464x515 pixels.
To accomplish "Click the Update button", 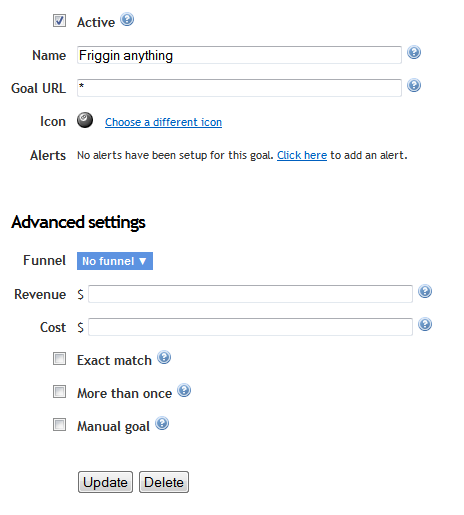I will tap(105, 482).
